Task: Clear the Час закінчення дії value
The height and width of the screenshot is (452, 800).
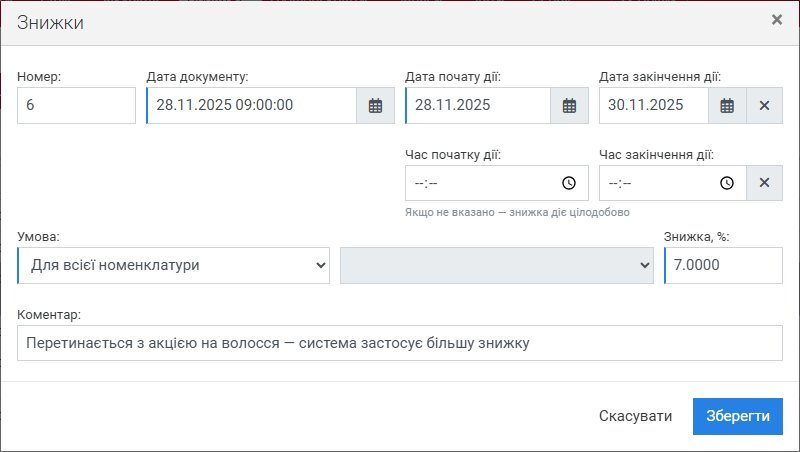Action: coord(764,183)
